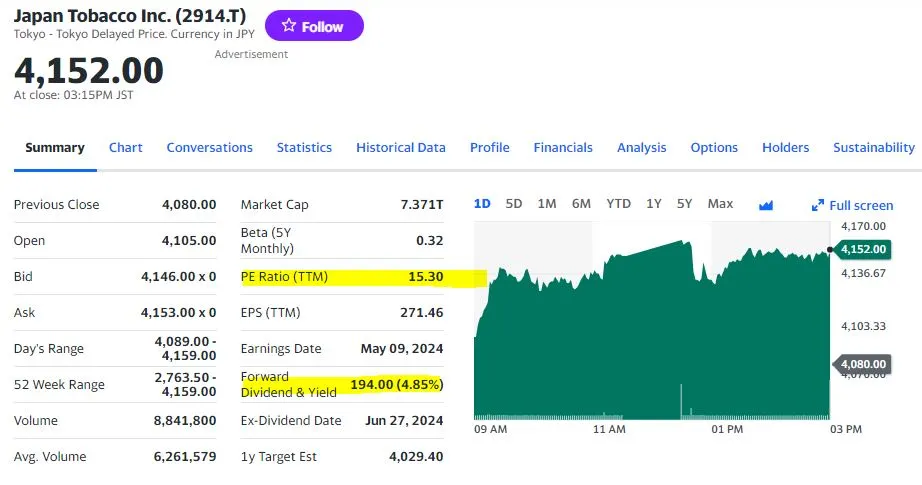Open the Profile tab
922x485 pixels.
click(489, 148)
